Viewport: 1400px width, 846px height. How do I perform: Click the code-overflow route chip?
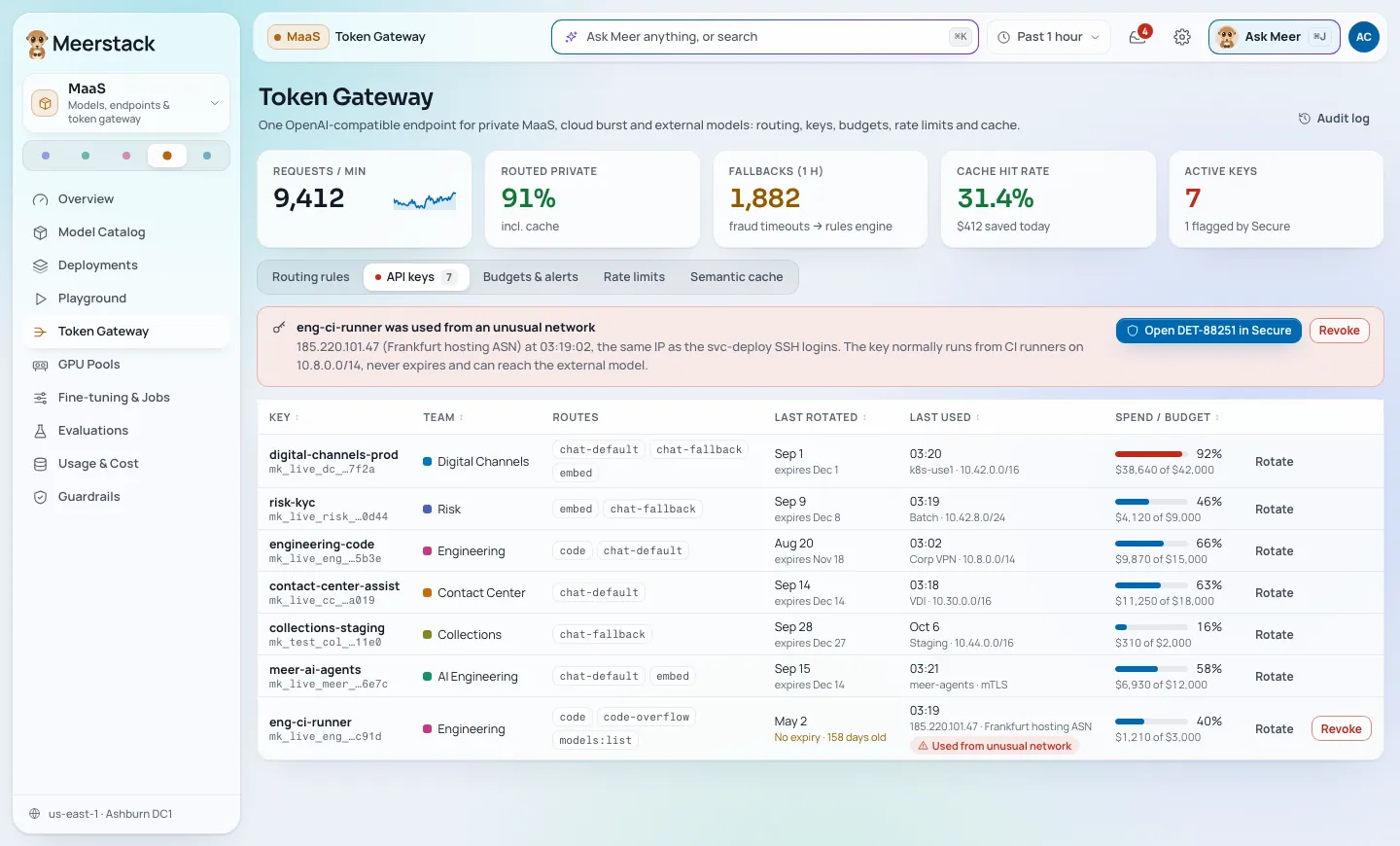[646, 718]
